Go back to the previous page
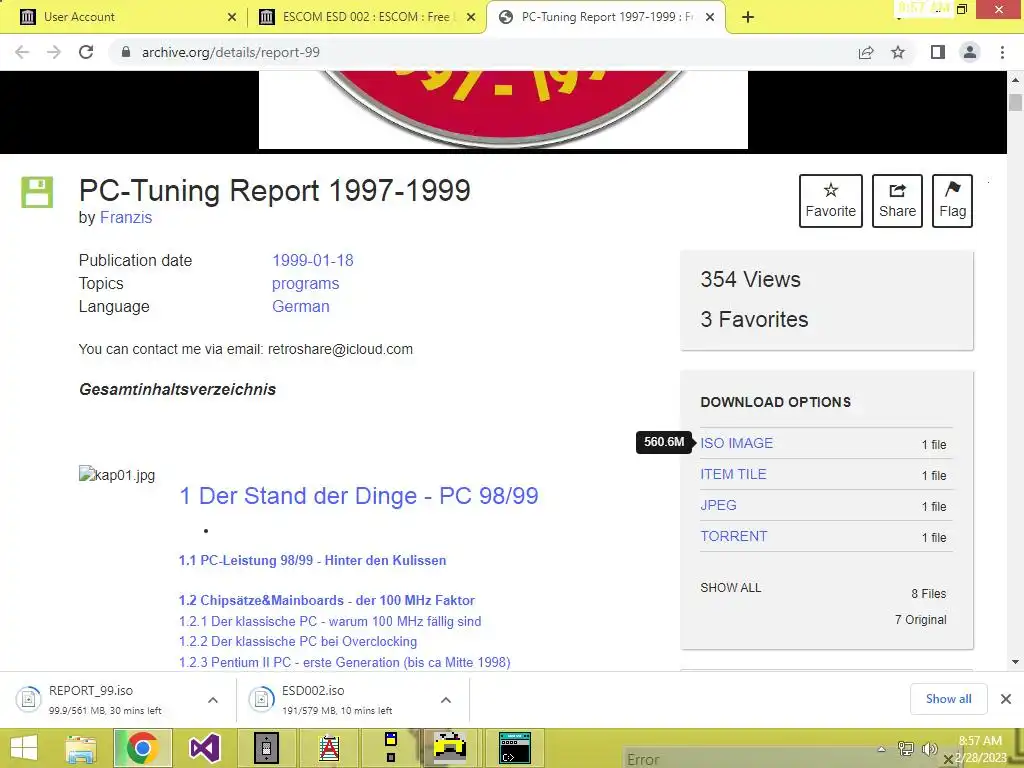Screen dimensions: 1024x768 [22, 52]
